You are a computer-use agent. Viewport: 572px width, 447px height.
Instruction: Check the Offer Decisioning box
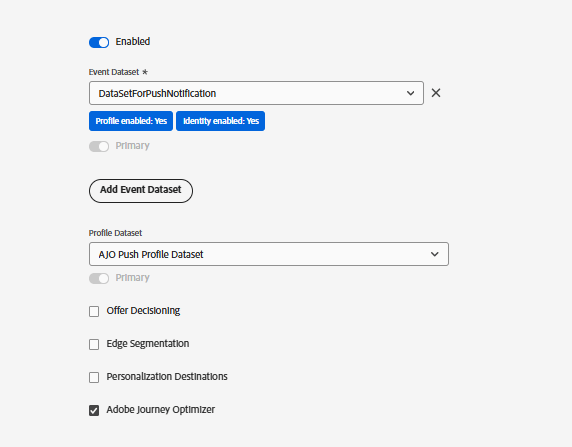pos(94,311)
